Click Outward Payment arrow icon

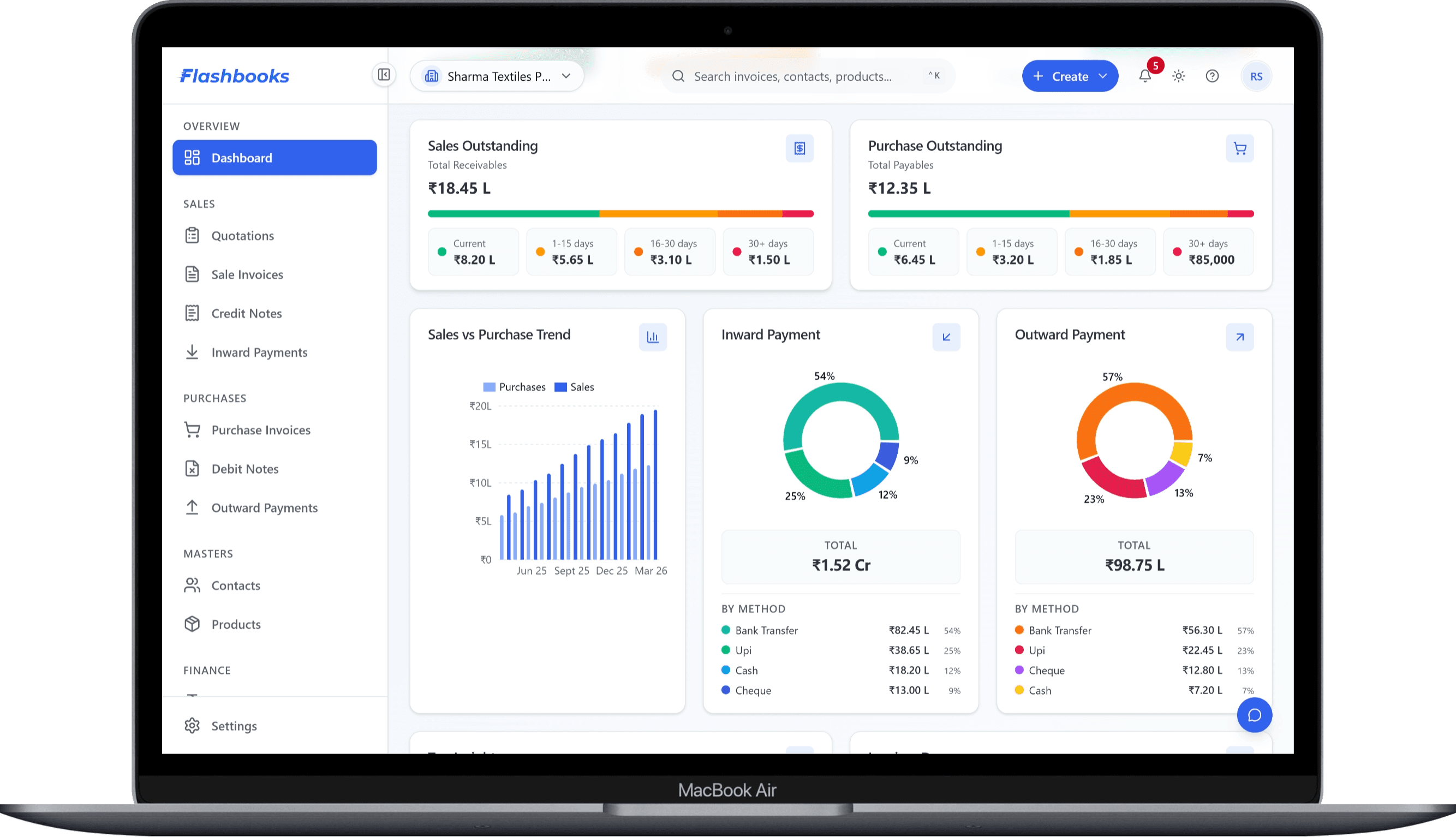tap(1239, 337)
